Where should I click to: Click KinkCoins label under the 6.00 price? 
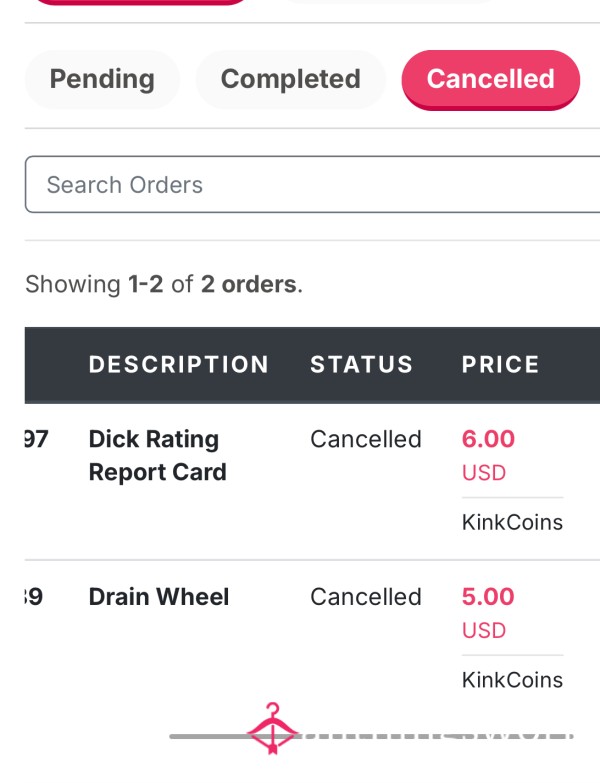click(x=512, y=522)
